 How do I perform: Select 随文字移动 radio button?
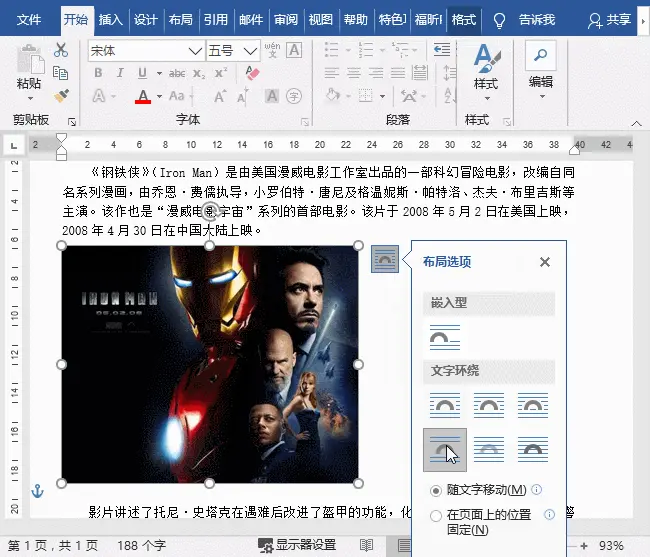coord(436,491)
